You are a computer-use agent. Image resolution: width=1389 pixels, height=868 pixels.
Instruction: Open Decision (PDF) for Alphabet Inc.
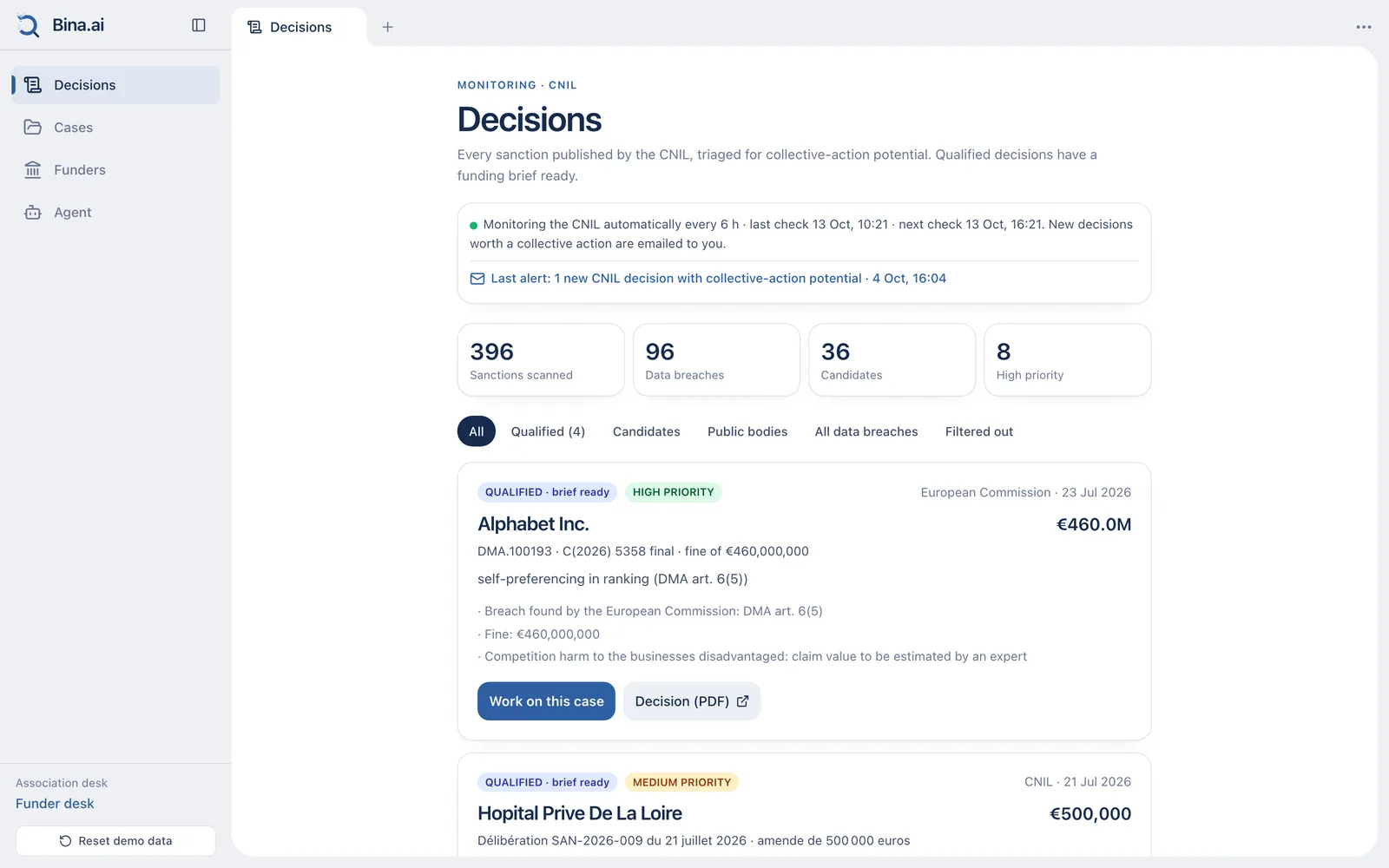692,701
